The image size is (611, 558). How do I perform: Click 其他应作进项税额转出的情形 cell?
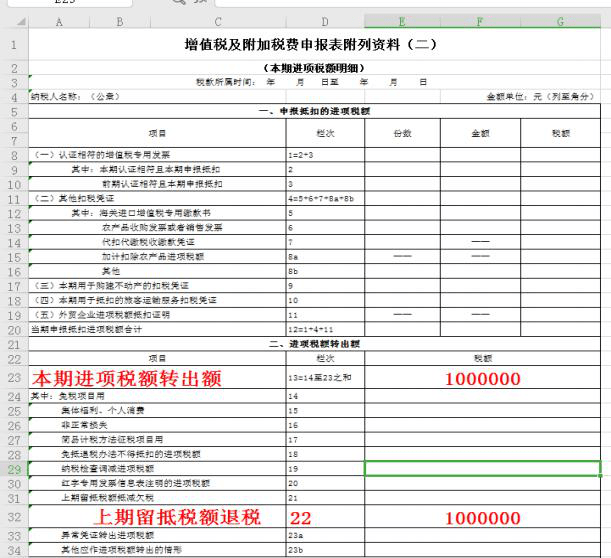(x=157, y=550)
